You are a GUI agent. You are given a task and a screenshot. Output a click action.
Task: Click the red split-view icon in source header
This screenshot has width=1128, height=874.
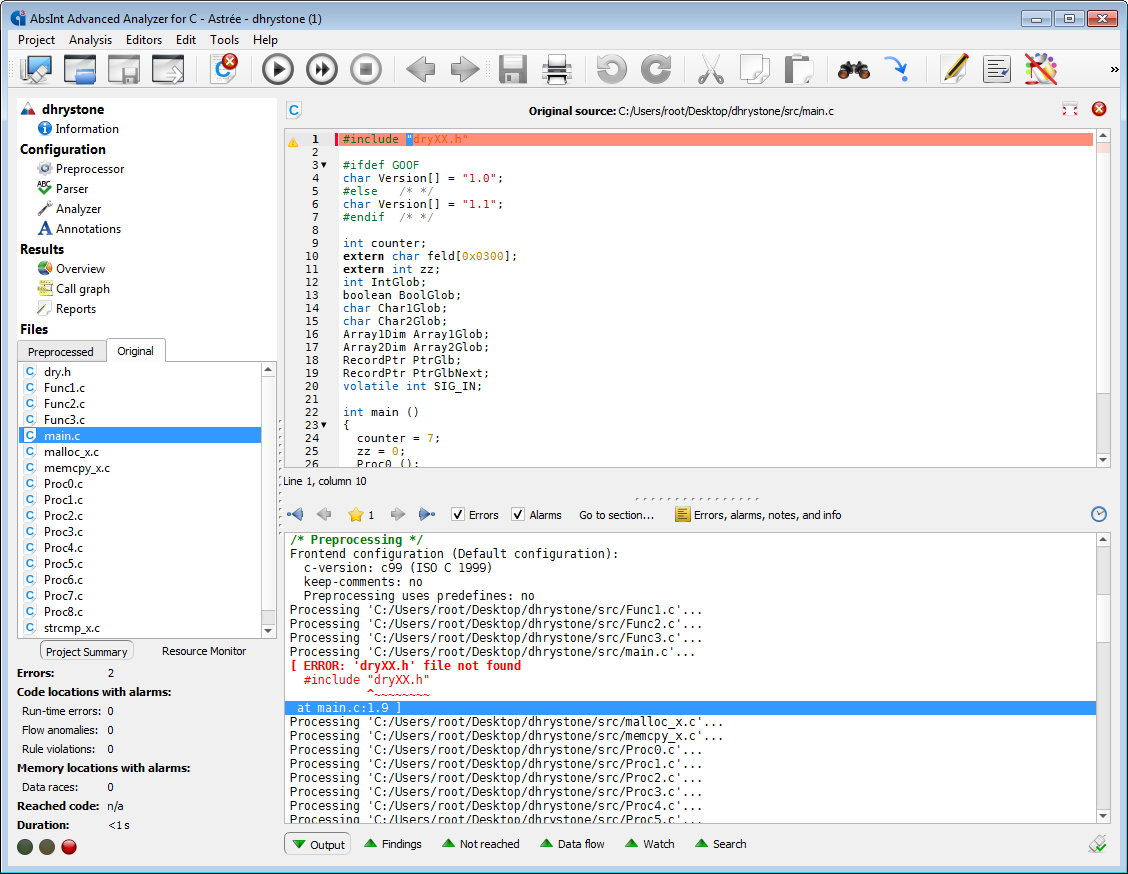tap(1070, 109)
